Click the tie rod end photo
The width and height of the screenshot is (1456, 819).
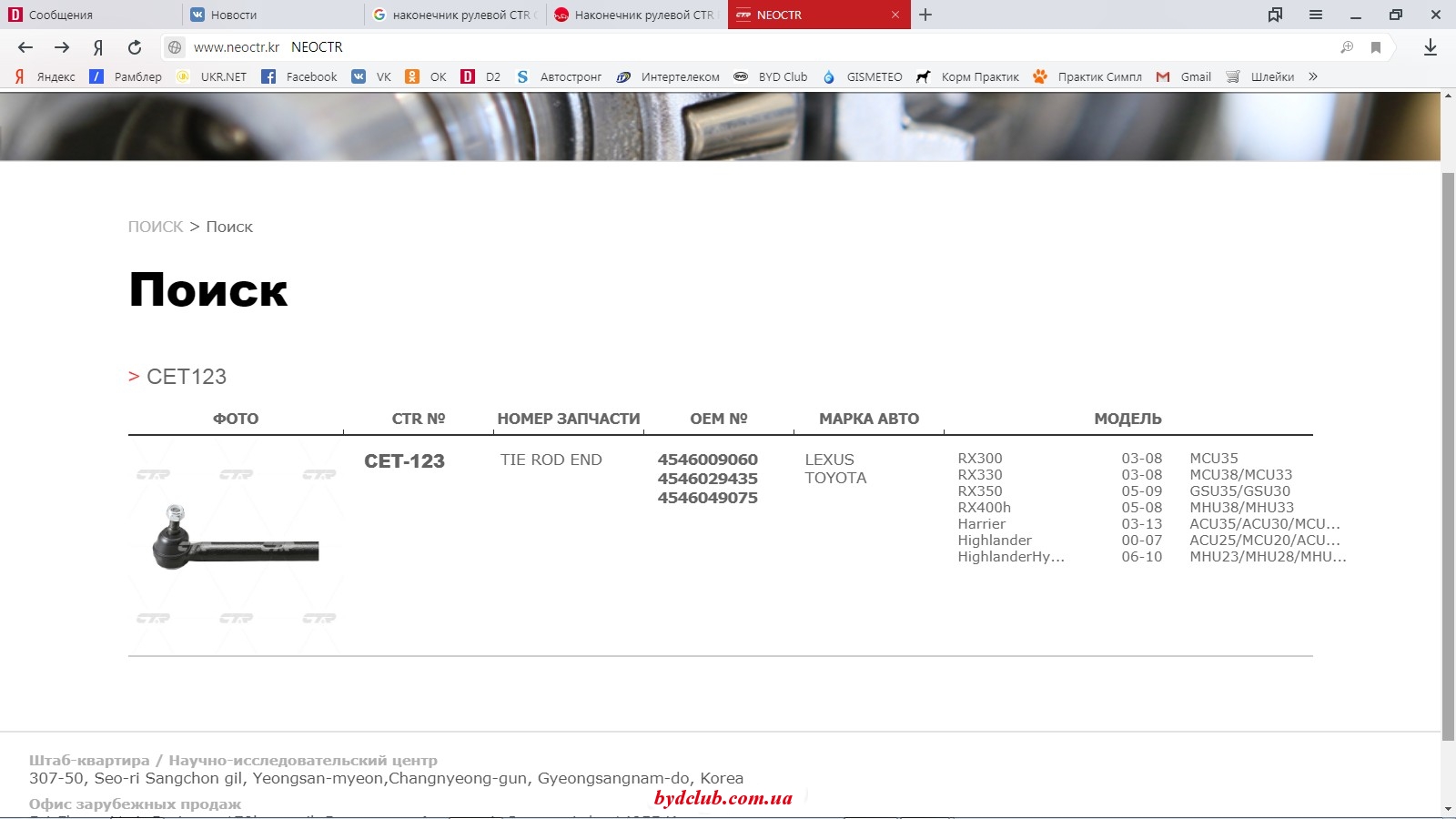click(x=236, y=546)
